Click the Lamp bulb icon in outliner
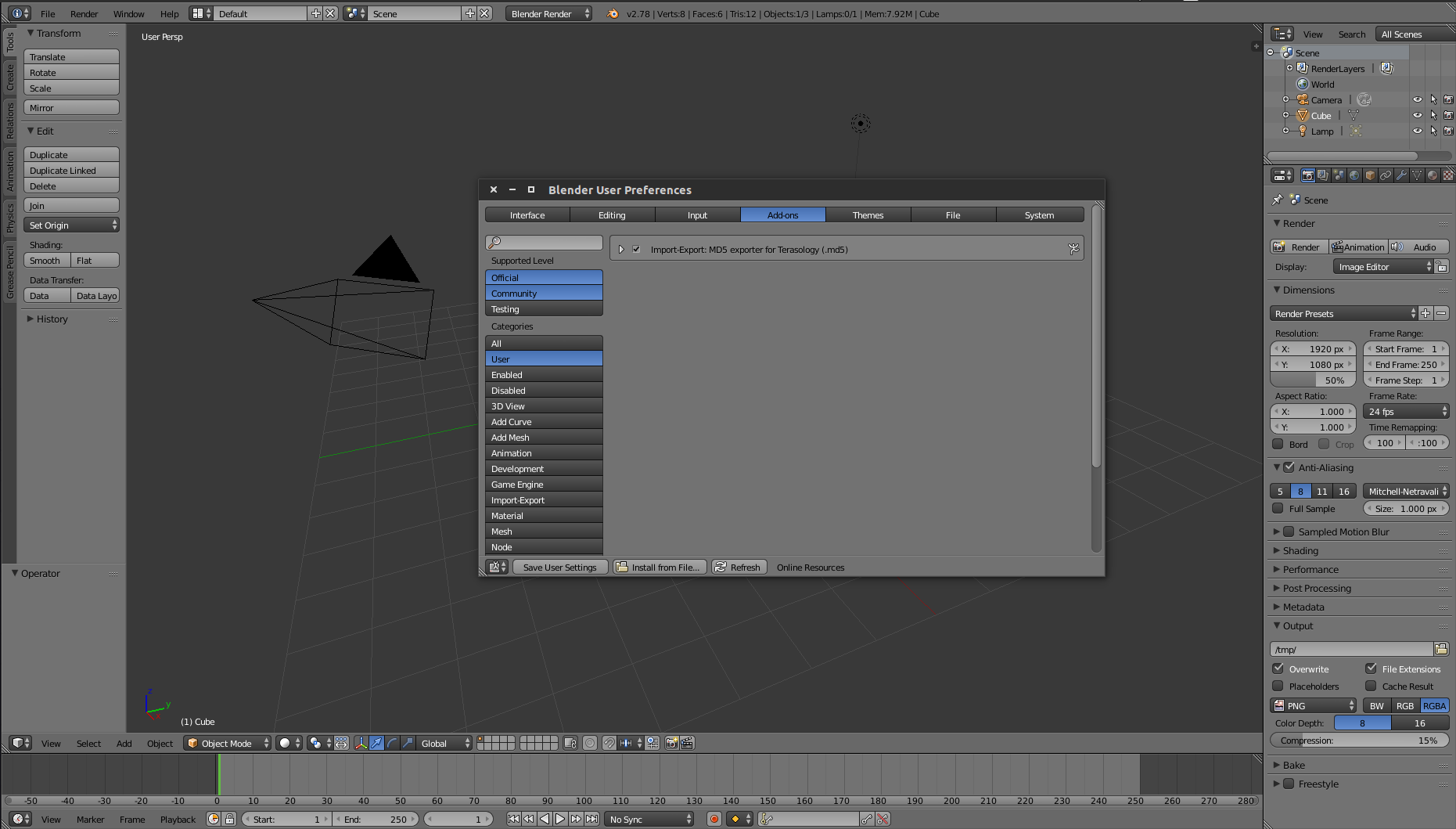The width and height of the screenshot is (1456, 829). (x=1303, y=132)
